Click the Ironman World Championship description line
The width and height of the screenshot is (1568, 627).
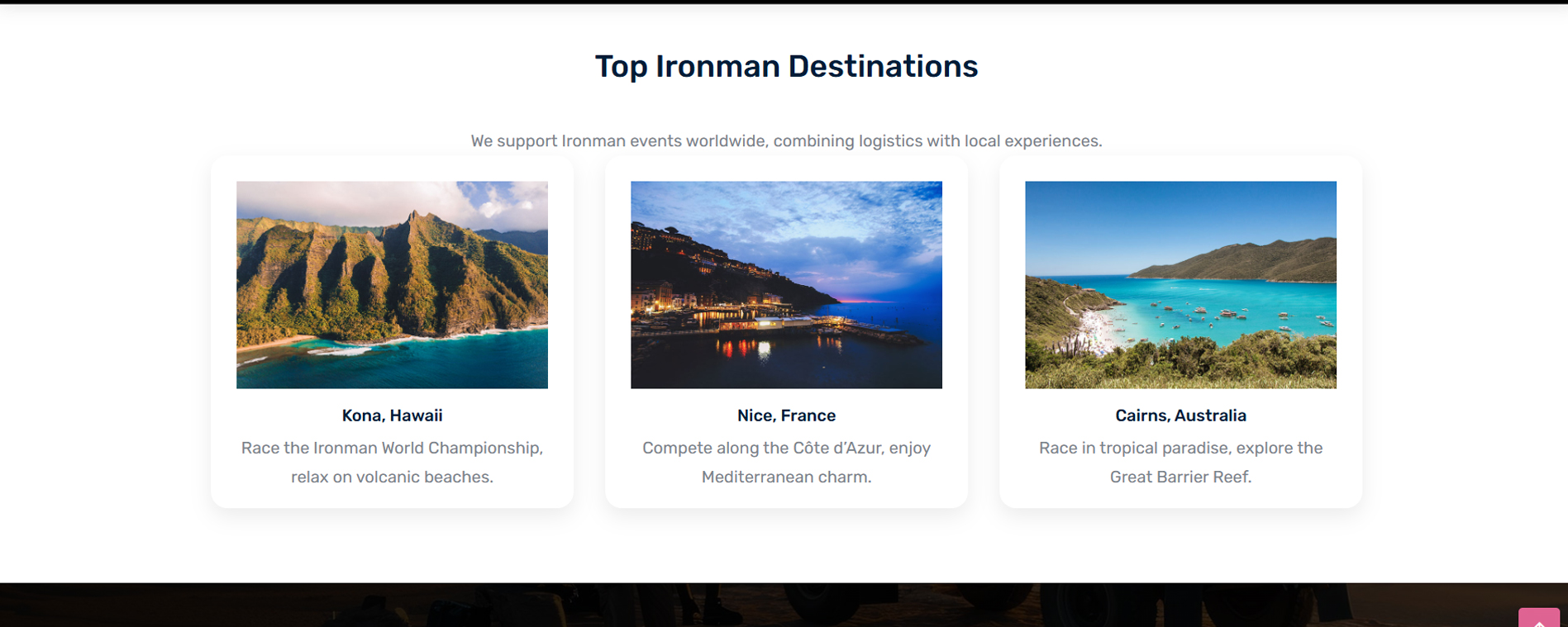click(392, 448)
